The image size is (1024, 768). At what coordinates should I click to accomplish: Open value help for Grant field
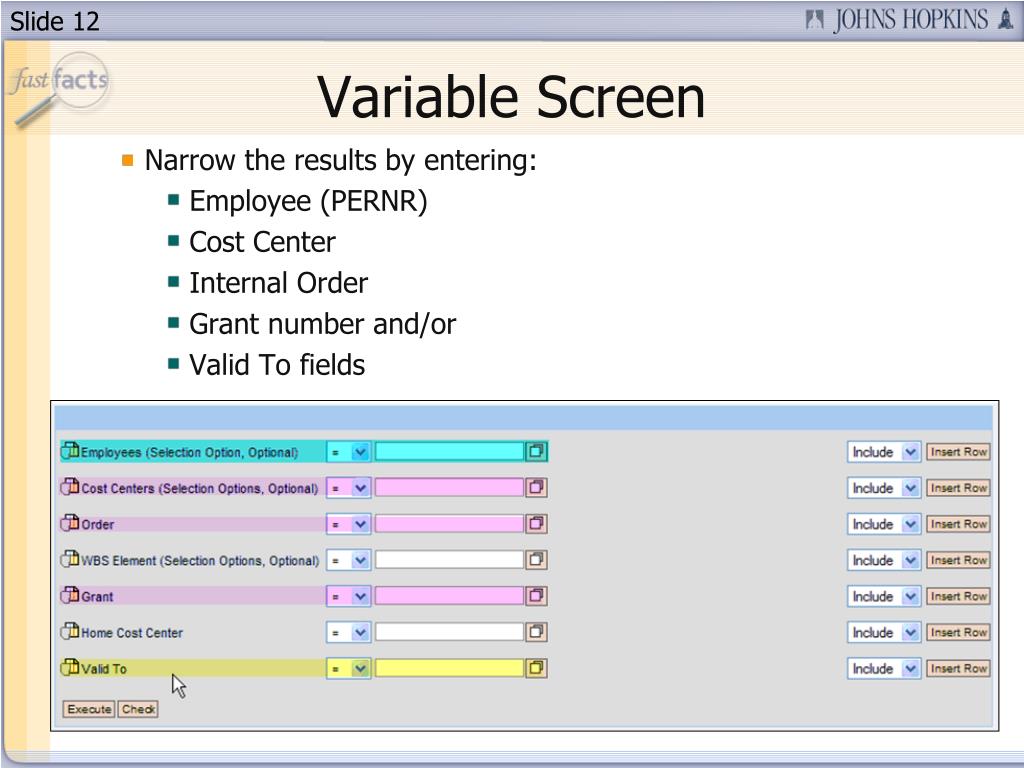[536, 596]
